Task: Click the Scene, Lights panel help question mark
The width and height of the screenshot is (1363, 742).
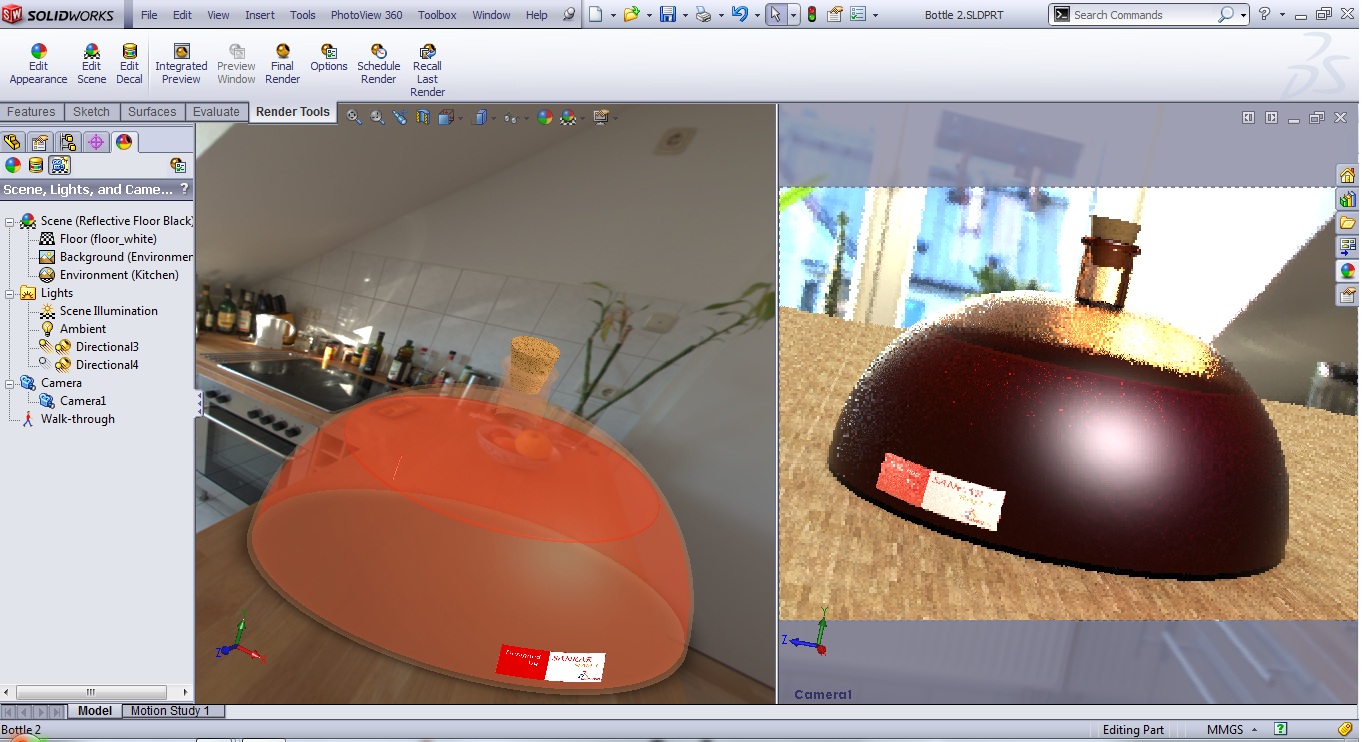Action: 184,189
